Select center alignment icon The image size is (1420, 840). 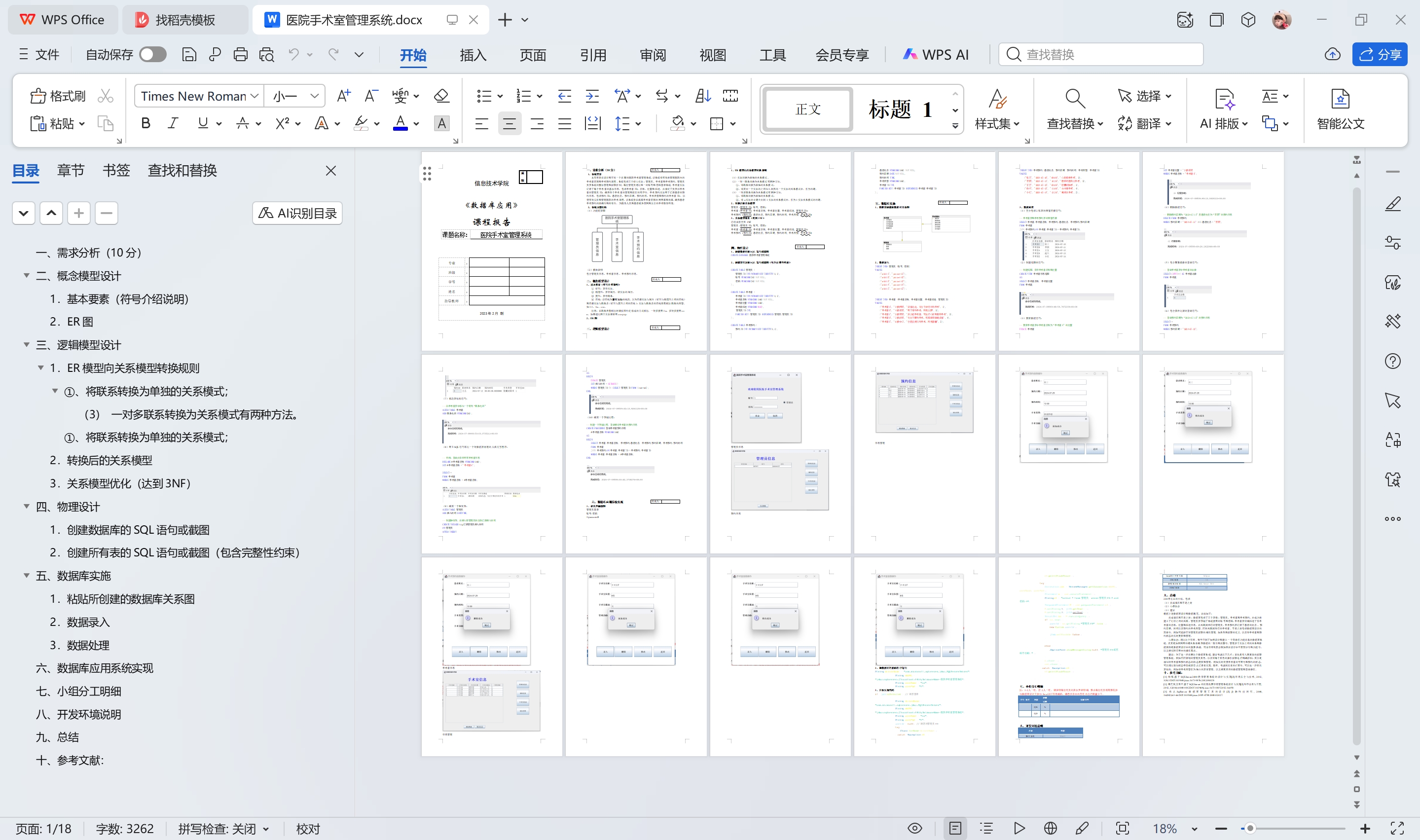(x=509, y=123)
